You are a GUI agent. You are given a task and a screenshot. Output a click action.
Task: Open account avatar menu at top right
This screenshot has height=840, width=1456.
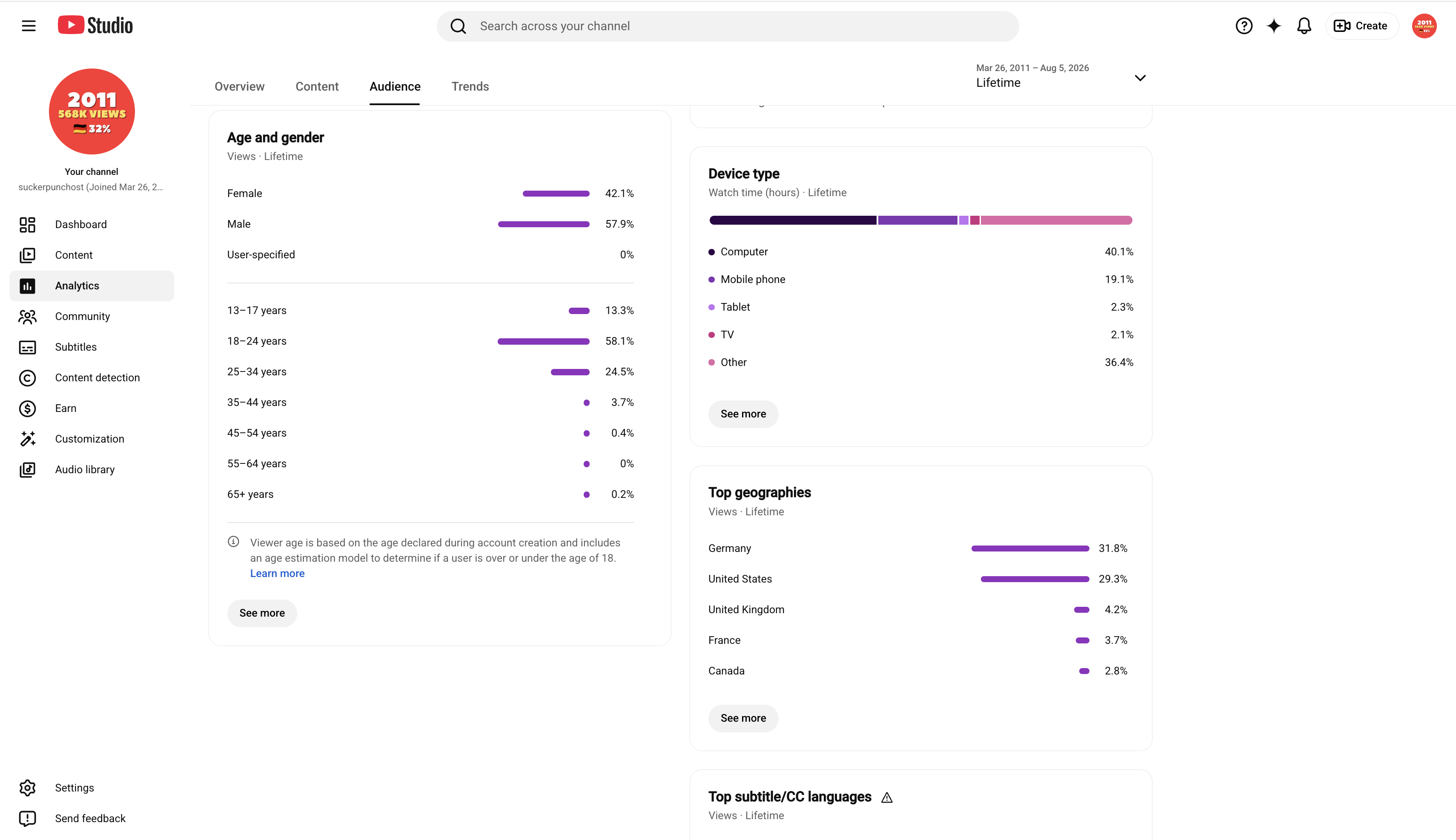(x=1424, y=26)
